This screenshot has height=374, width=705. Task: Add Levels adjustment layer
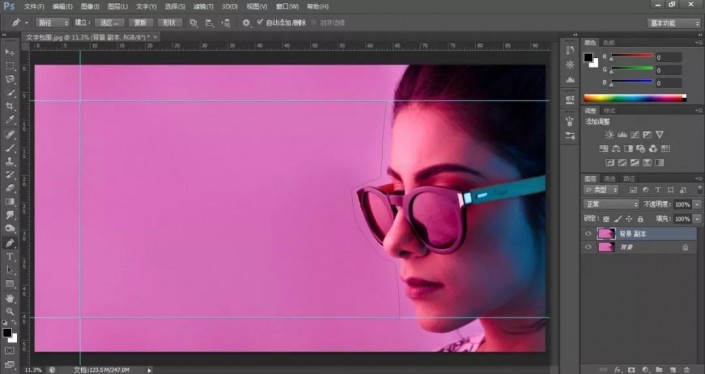pyautogui.click(x=622, y=134)
